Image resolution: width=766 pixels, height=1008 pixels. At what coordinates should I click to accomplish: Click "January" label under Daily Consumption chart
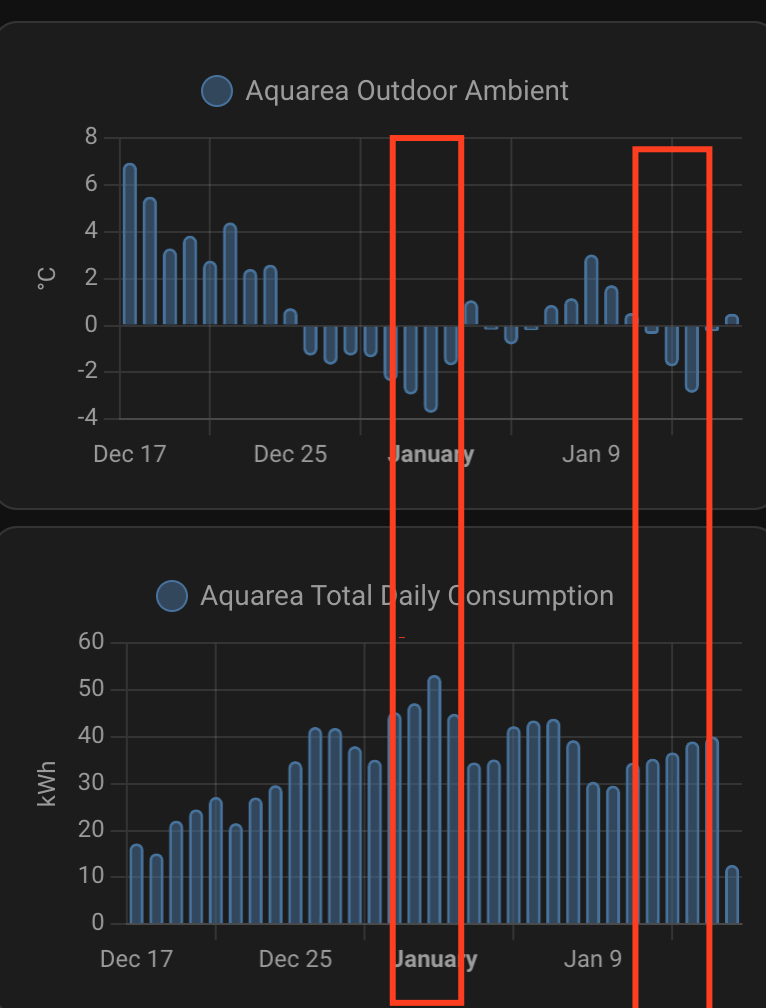(x=435, y=960)
